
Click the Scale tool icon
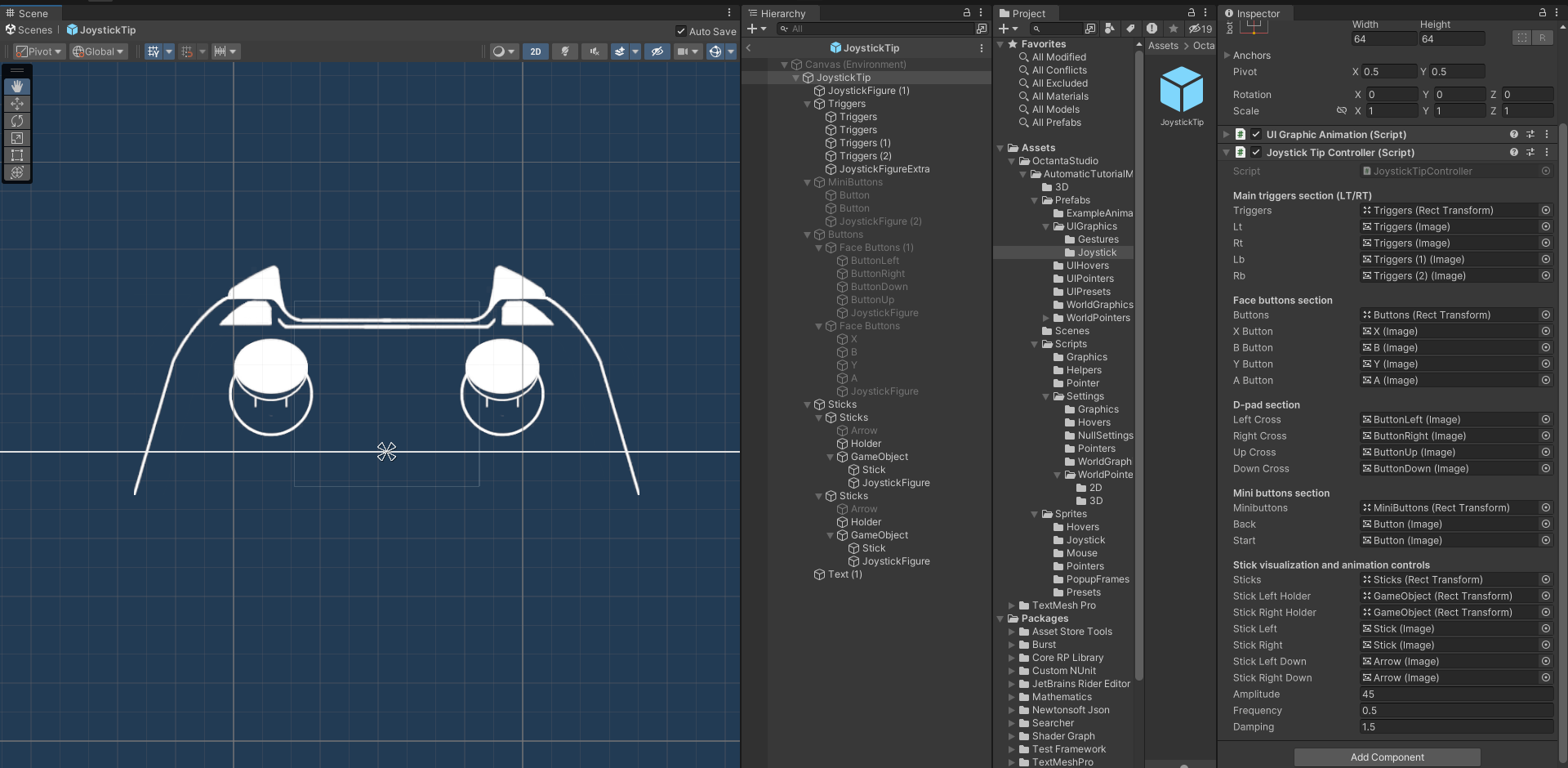16,138
